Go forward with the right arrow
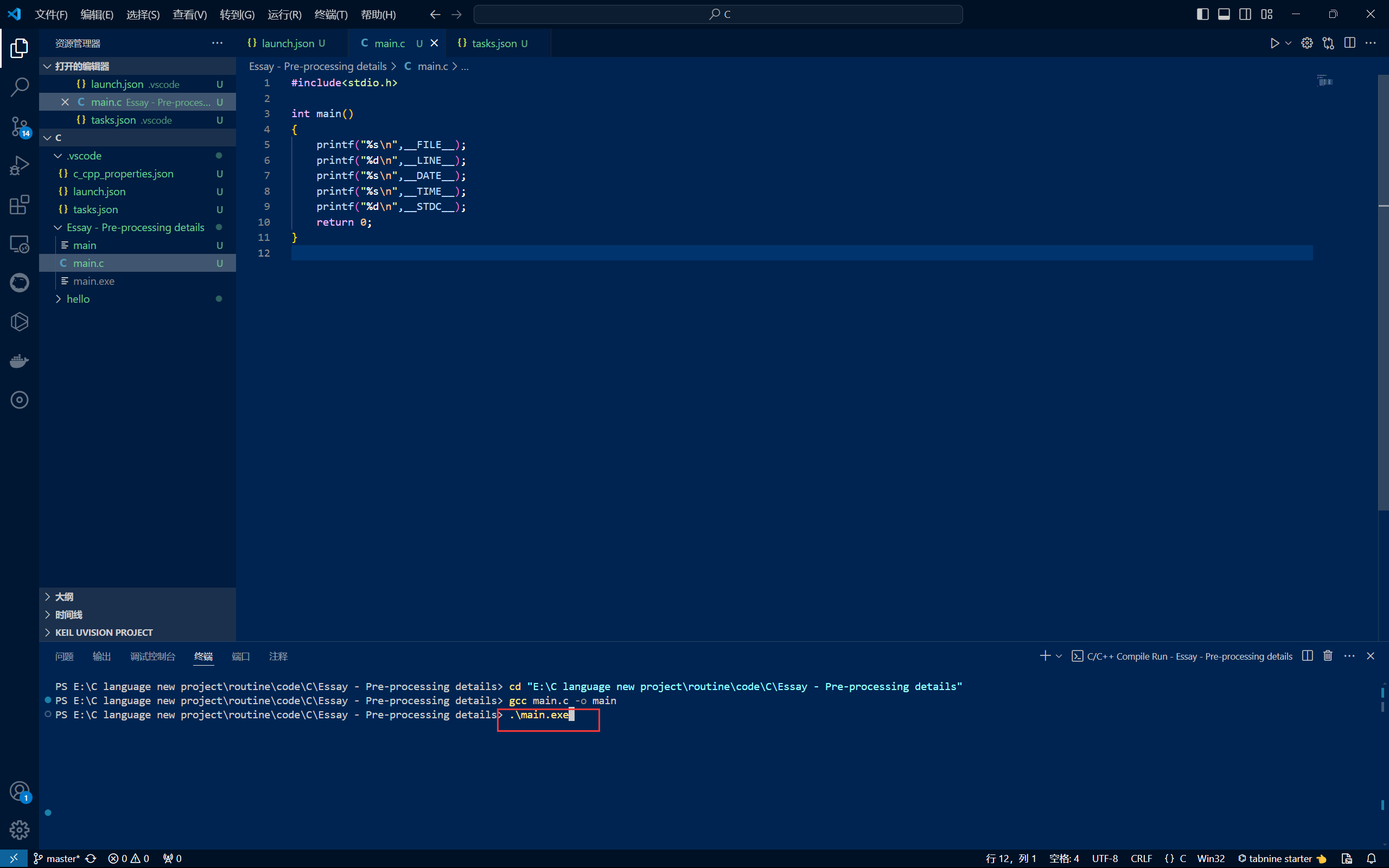1389x868 pixels. [456, 14]
